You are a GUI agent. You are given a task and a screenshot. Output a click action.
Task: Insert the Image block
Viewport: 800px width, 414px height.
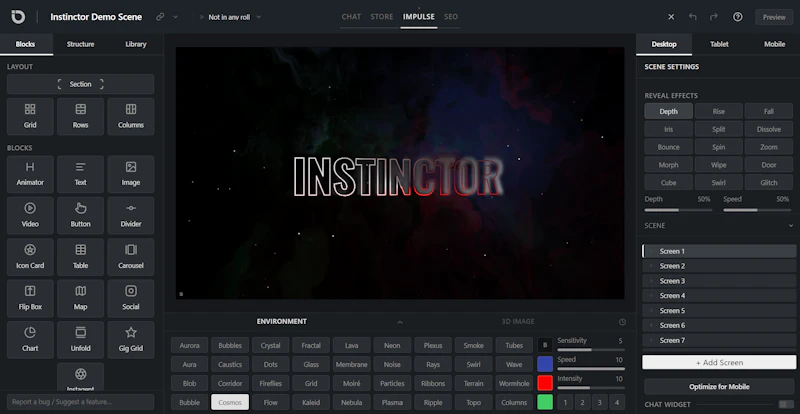click(131, 174)
